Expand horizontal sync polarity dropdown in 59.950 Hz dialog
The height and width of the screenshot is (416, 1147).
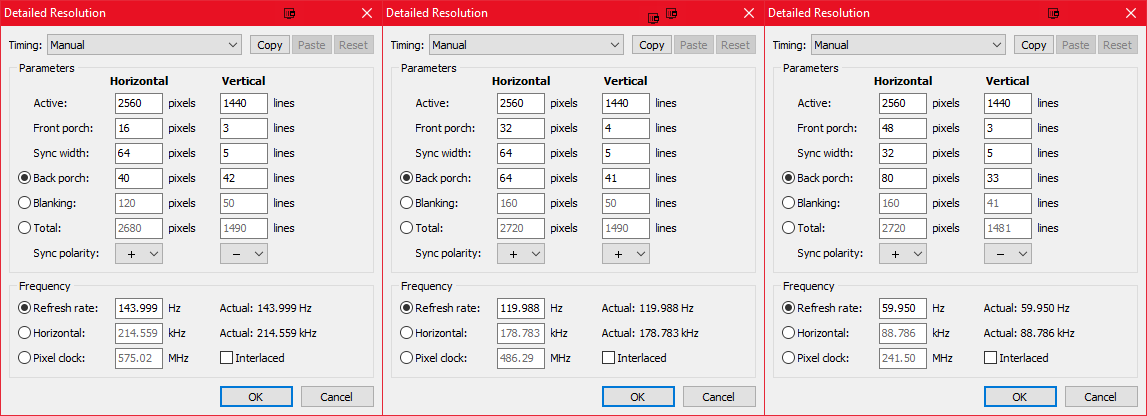click(x=903, y=254)
